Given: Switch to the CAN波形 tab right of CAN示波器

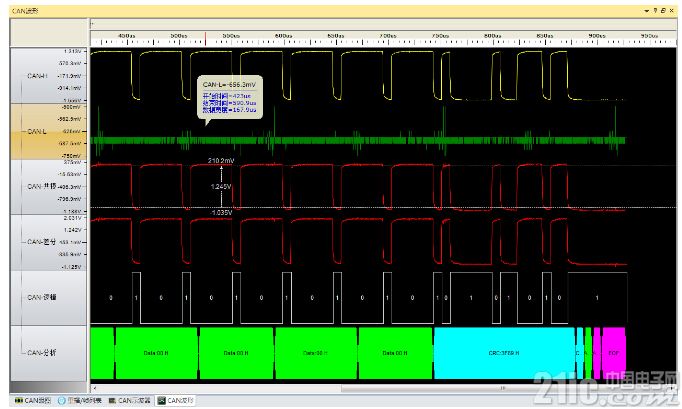Looking at the screenshot, I should tap(176, 400).
